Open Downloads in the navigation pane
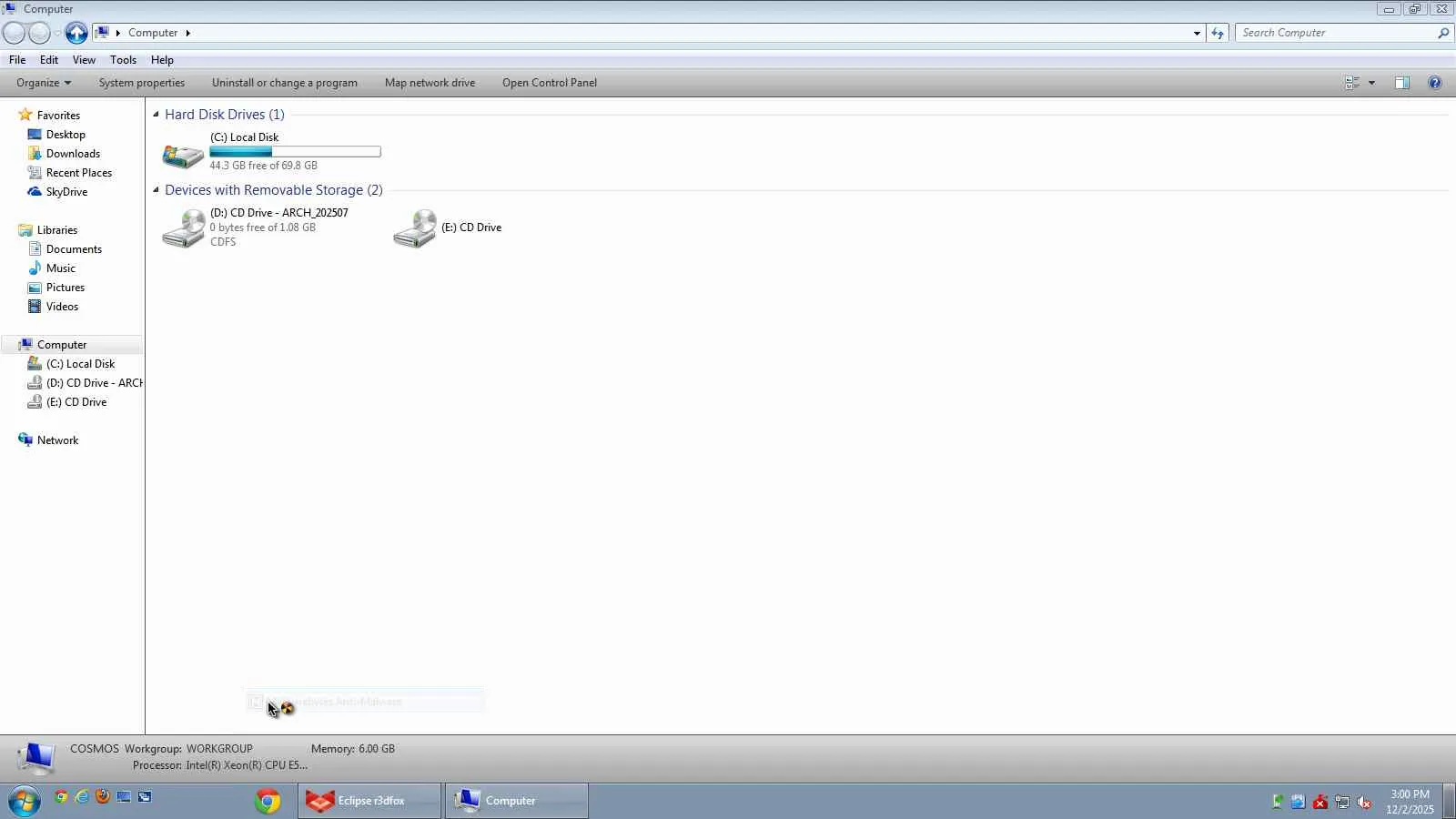 click(73, 154)
